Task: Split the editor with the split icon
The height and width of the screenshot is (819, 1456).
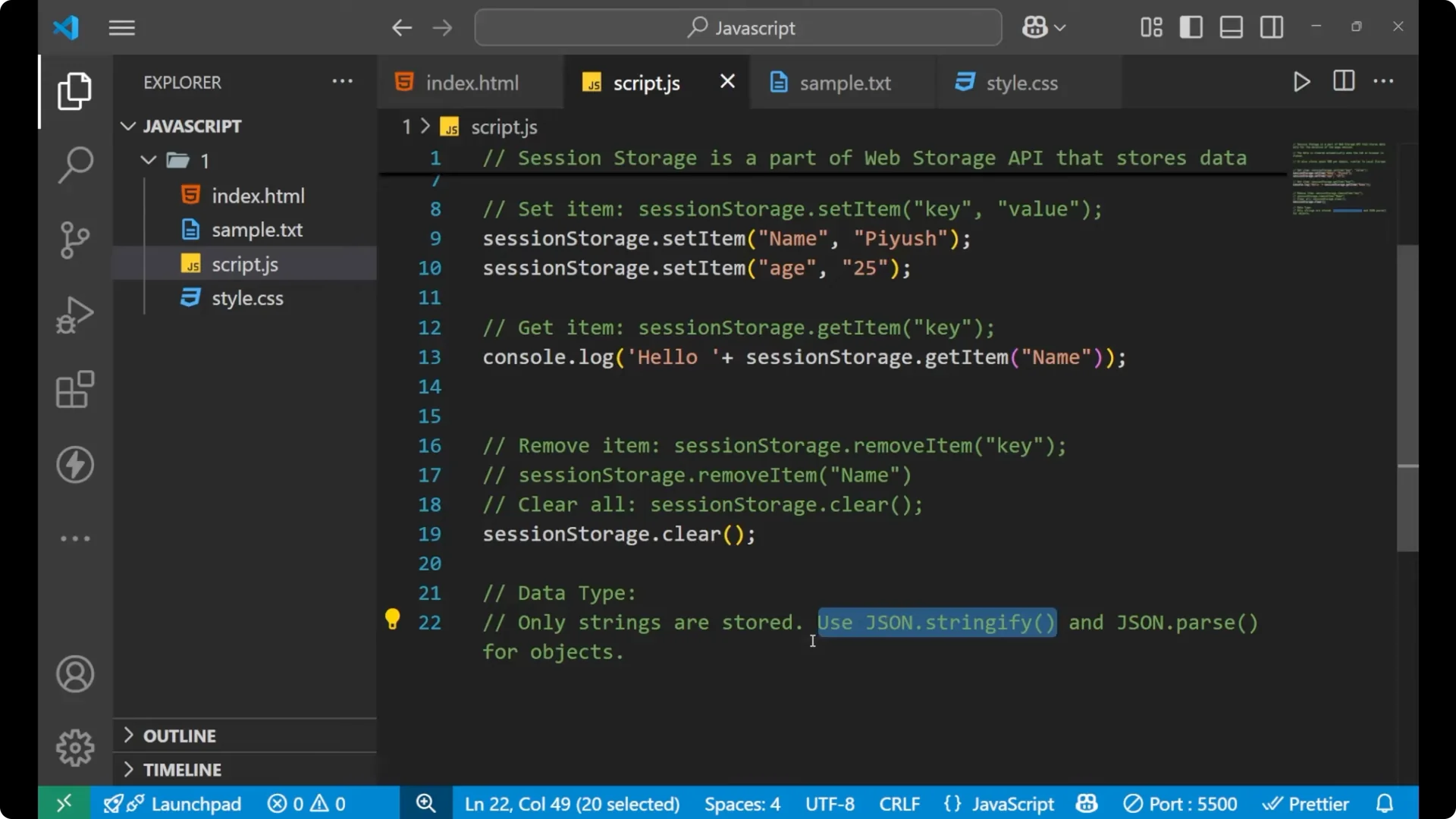Action: [1343, 81]
